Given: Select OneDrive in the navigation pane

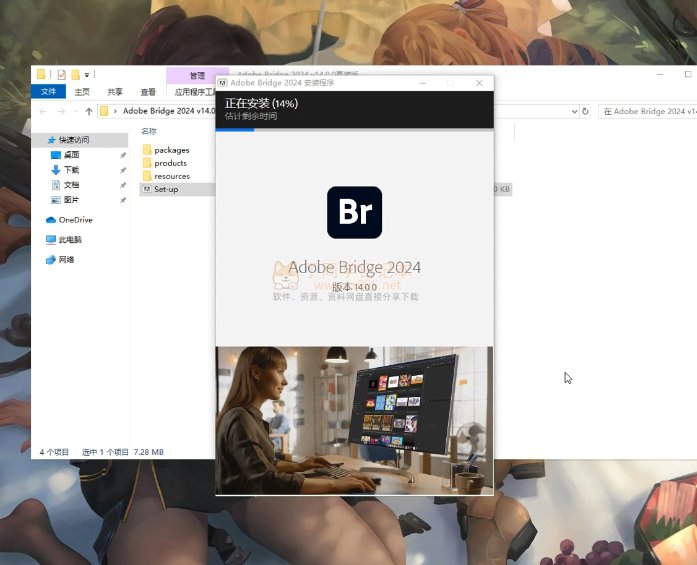Looking at the screenshot, I should (76, 220).
